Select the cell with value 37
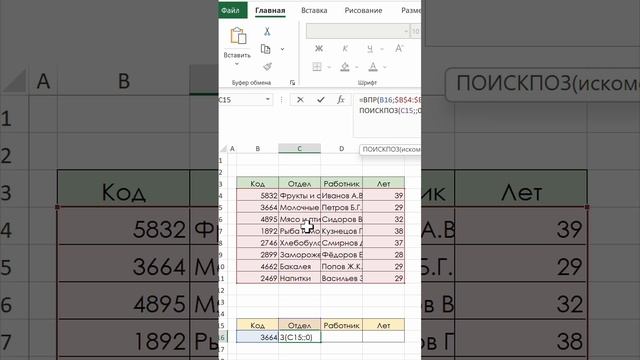This screenshot has width=640, height=360. 383,243
